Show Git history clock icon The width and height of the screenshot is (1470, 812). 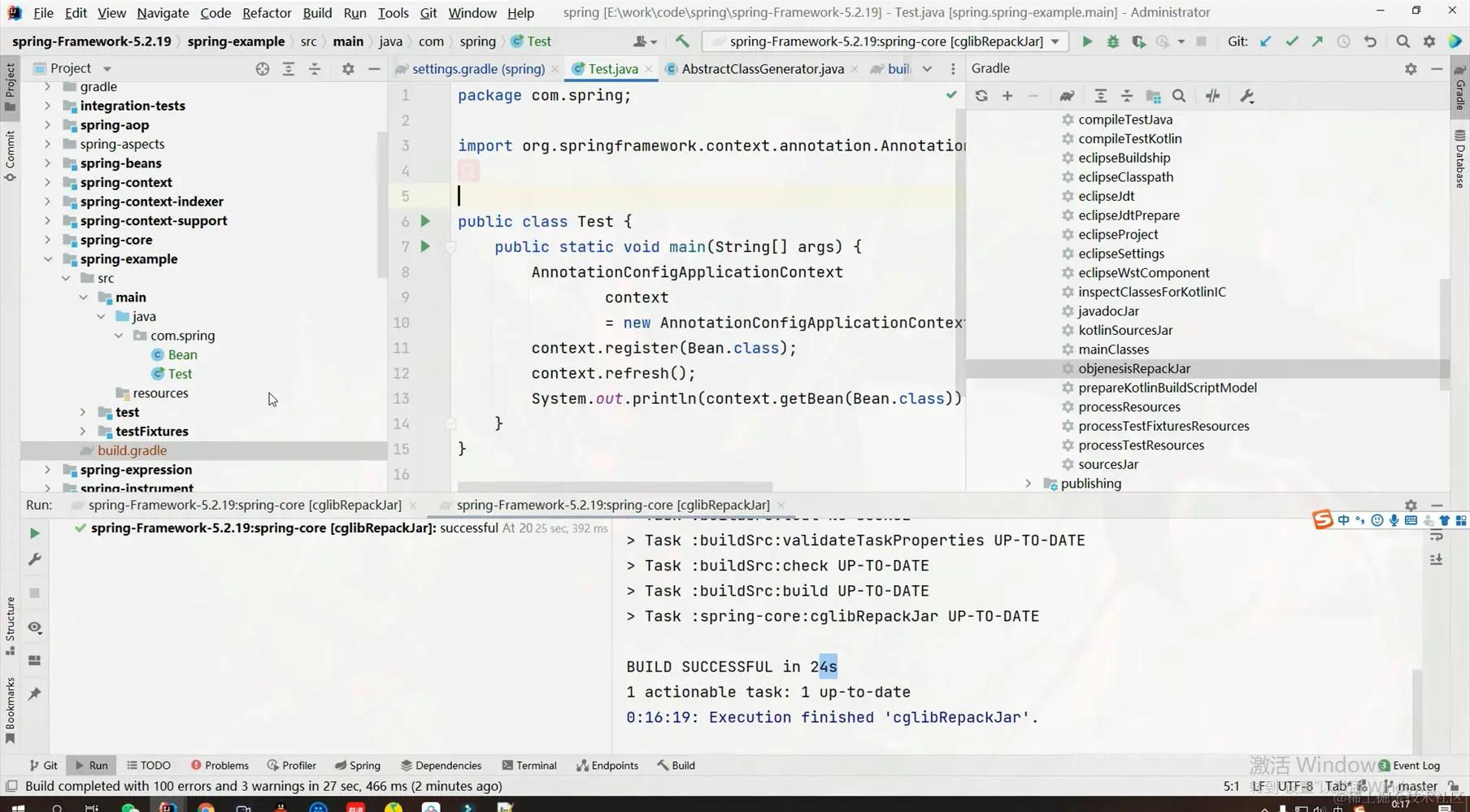click(1344, 41)
